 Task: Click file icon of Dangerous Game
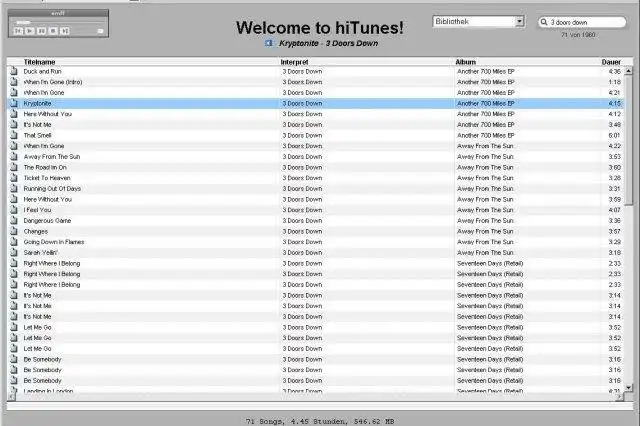pyautogui.click(x=14, y=221)
